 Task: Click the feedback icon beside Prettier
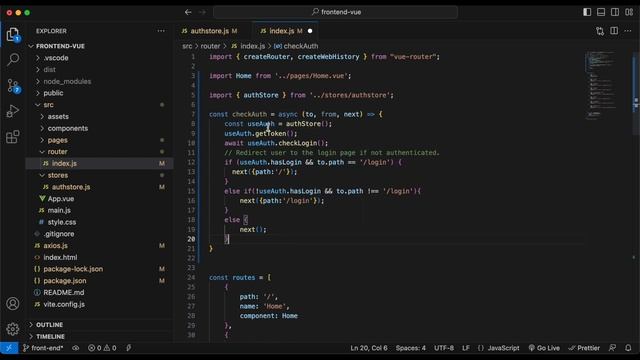(612, 348)
